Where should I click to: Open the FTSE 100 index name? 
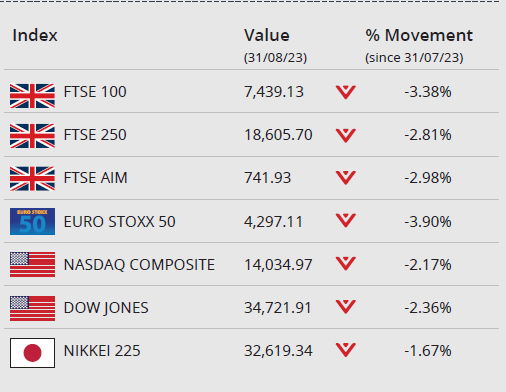coord(95,92)
